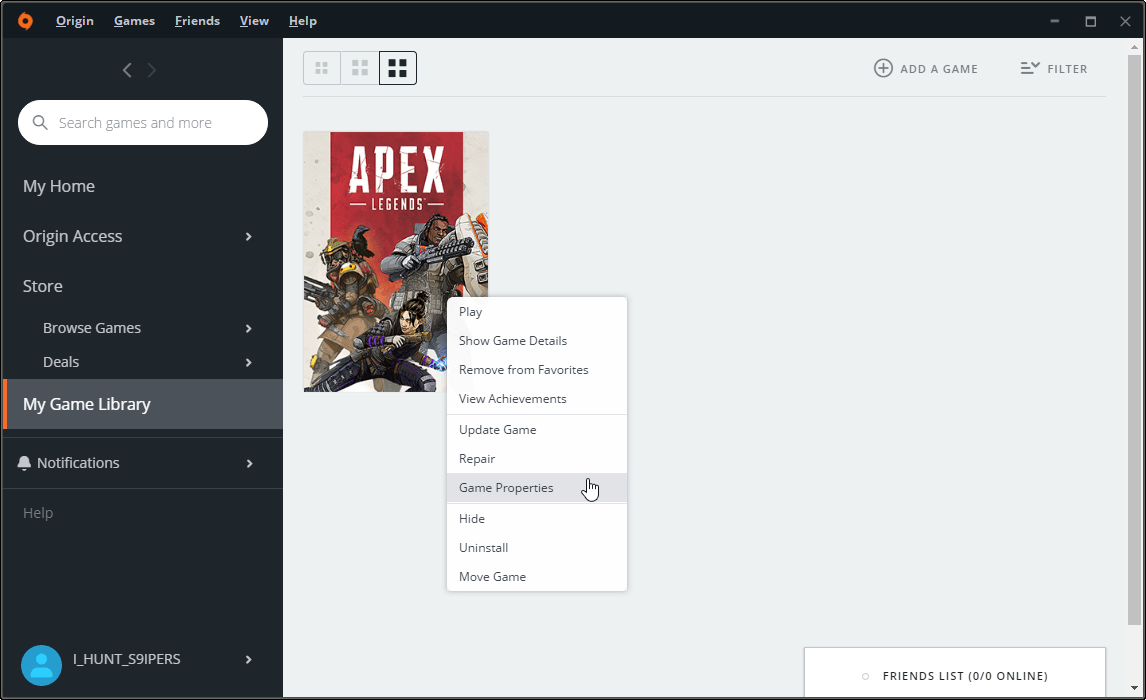Click the plus icon next to Add a Game
Image resolution: width=1146 pixels, height=700 pixels.
(x=883, y=68)
